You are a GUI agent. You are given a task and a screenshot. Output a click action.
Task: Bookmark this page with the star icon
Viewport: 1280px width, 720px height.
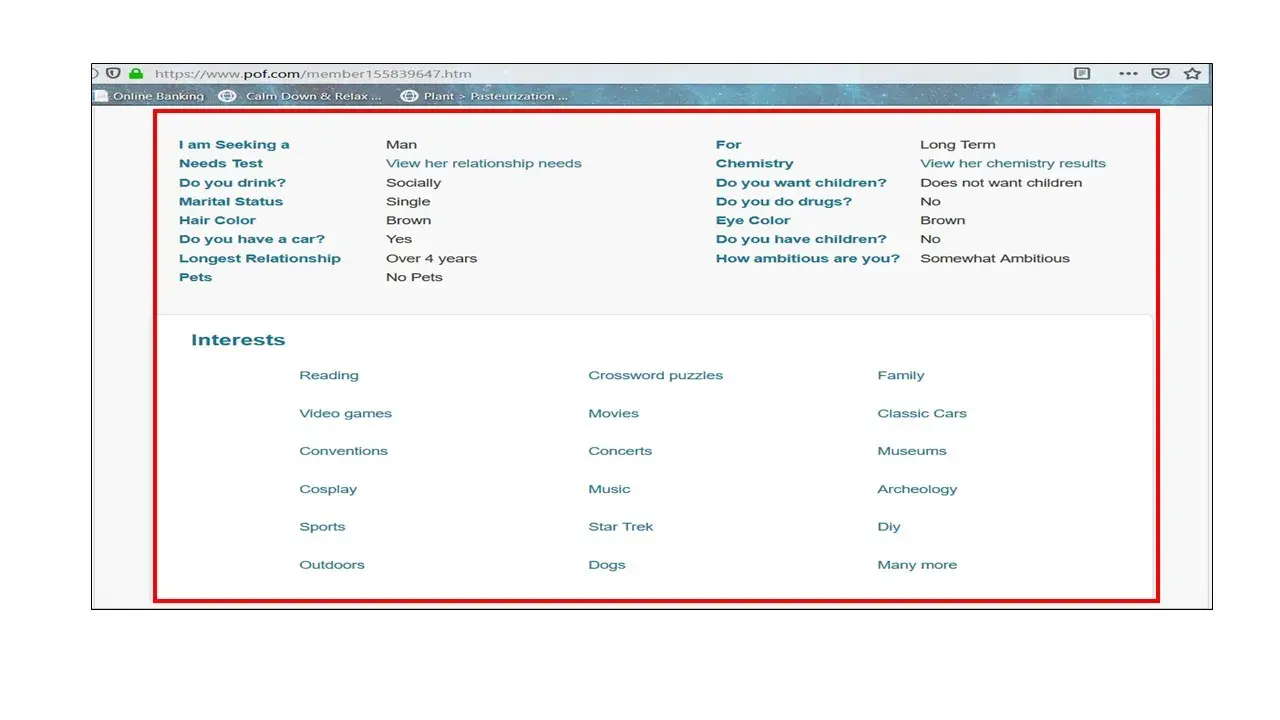1192,74
